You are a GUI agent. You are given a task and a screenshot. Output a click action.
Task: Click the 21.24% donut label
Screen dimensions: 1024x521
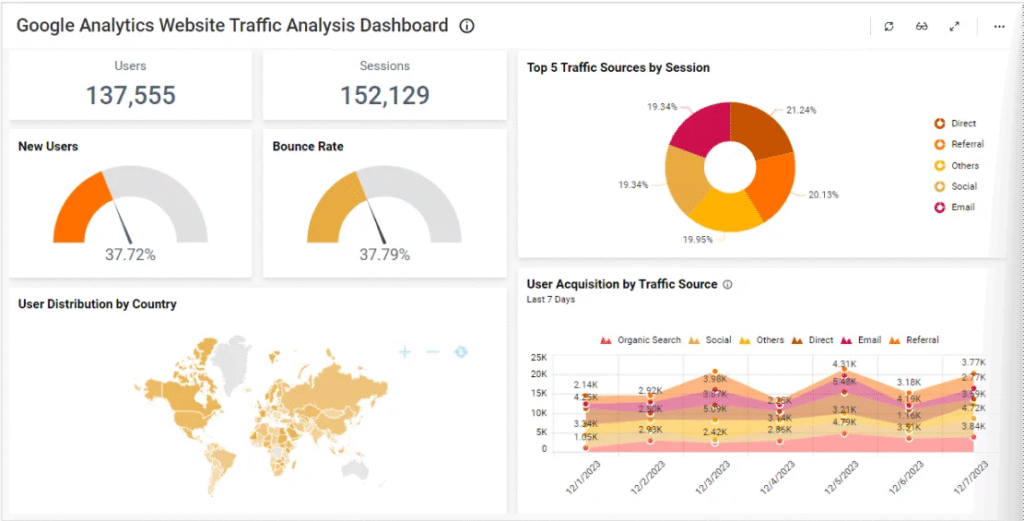[801, 110]
